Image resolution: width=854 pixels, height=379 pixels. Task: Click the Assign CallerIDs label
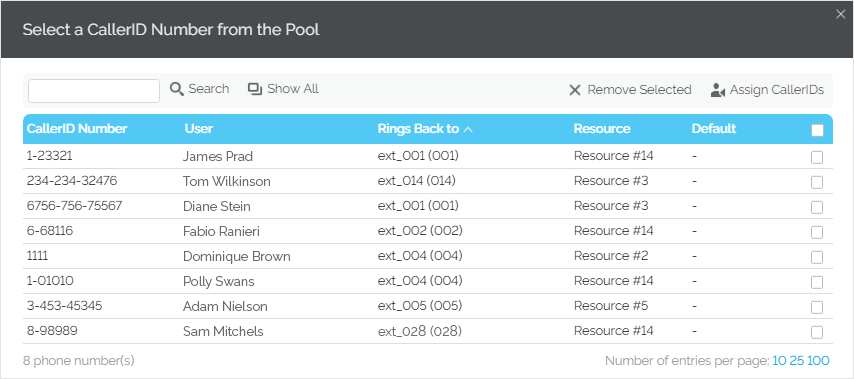click(x=777, y=90)
